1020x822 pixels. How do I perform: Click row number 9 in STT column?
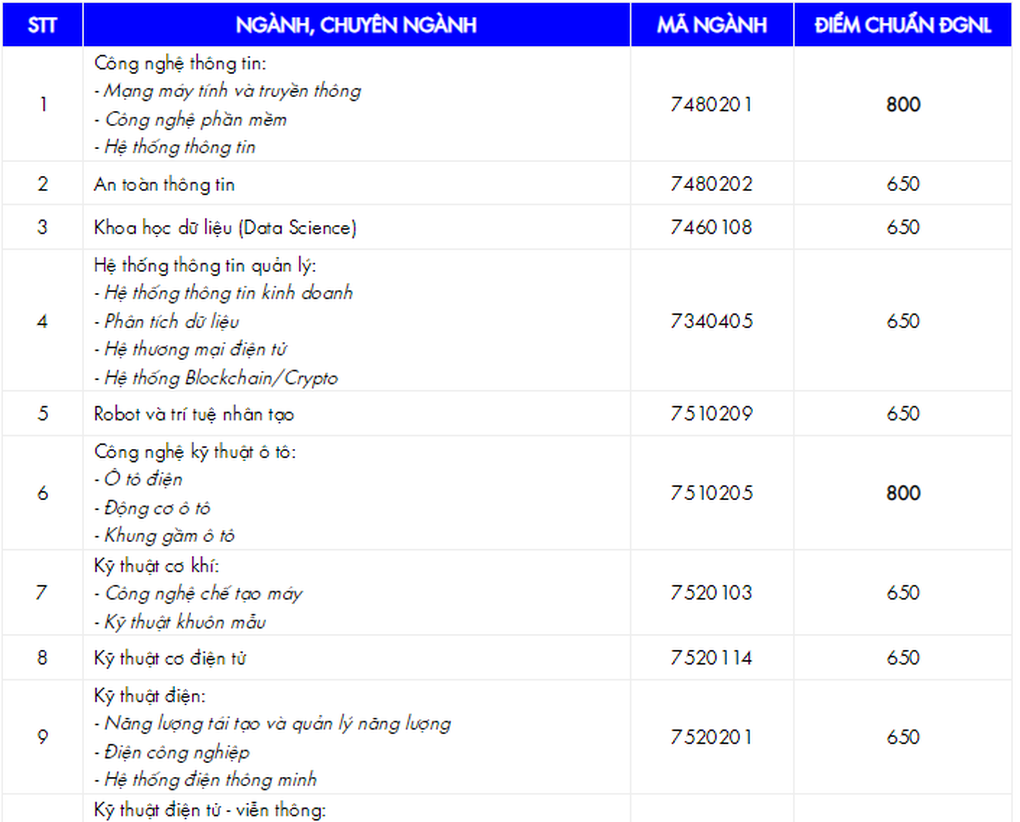tap(42, 737)
